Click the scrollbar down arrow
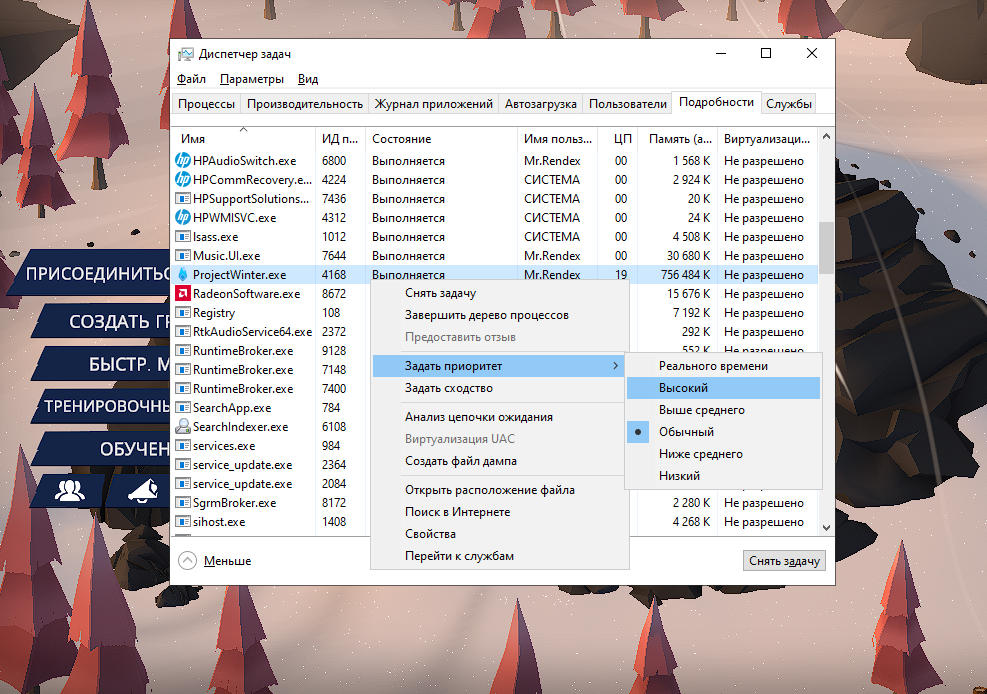987x694 pixels. click(826, 527)
